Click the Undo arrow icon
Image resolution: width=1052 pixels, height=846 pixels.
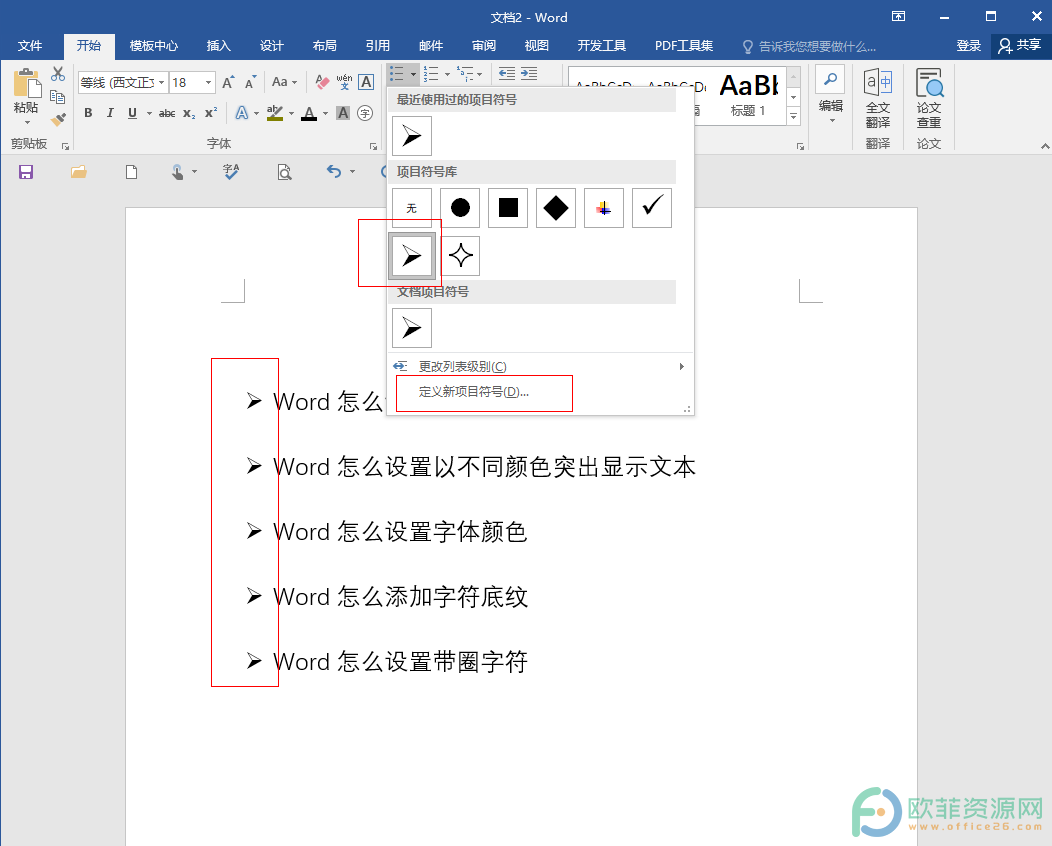tap(333, 172)
